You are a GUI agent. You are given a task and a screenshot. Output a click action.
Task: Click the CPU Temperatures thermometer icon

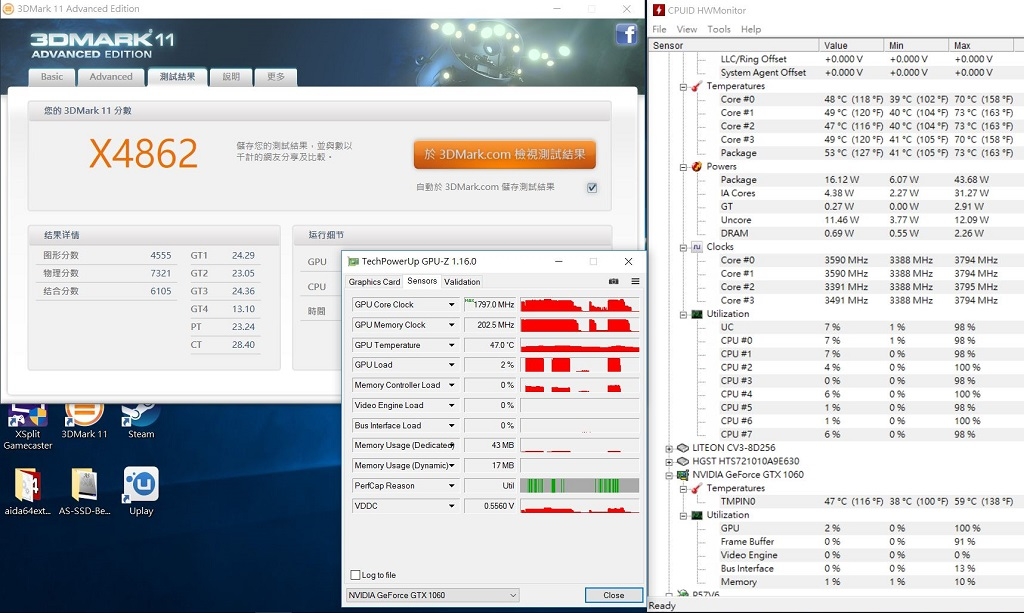697,86
